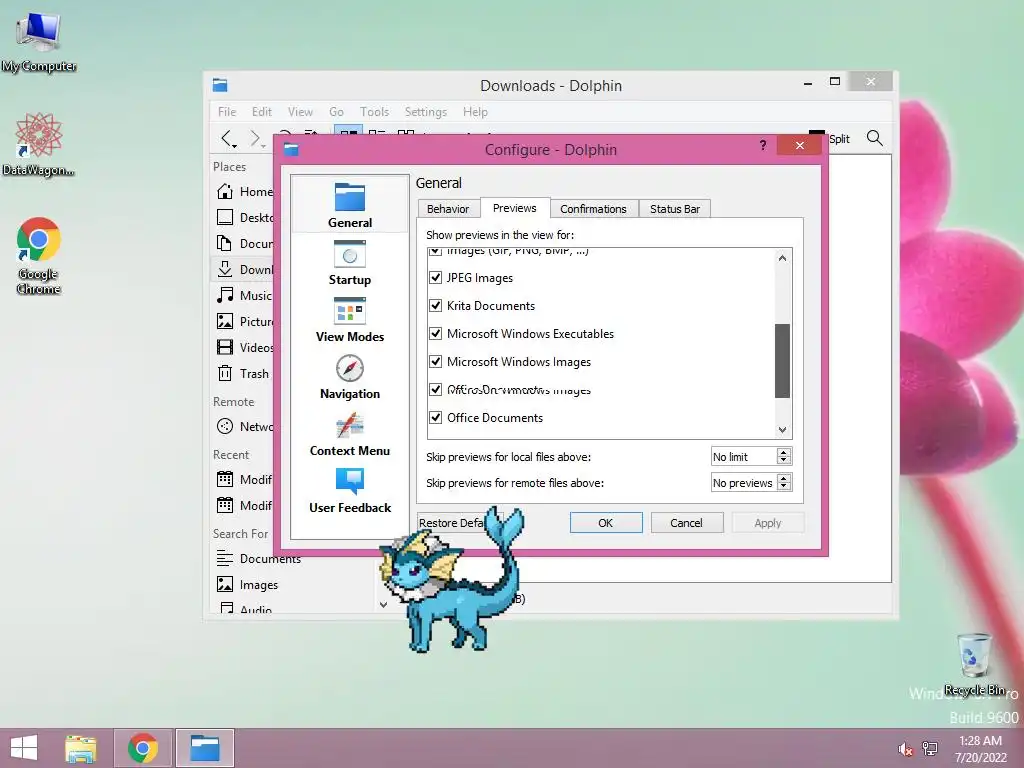This screenshot has height=768, width=1024.
Task: Decrease the local files preview size limit
Action: coord(784,460)
